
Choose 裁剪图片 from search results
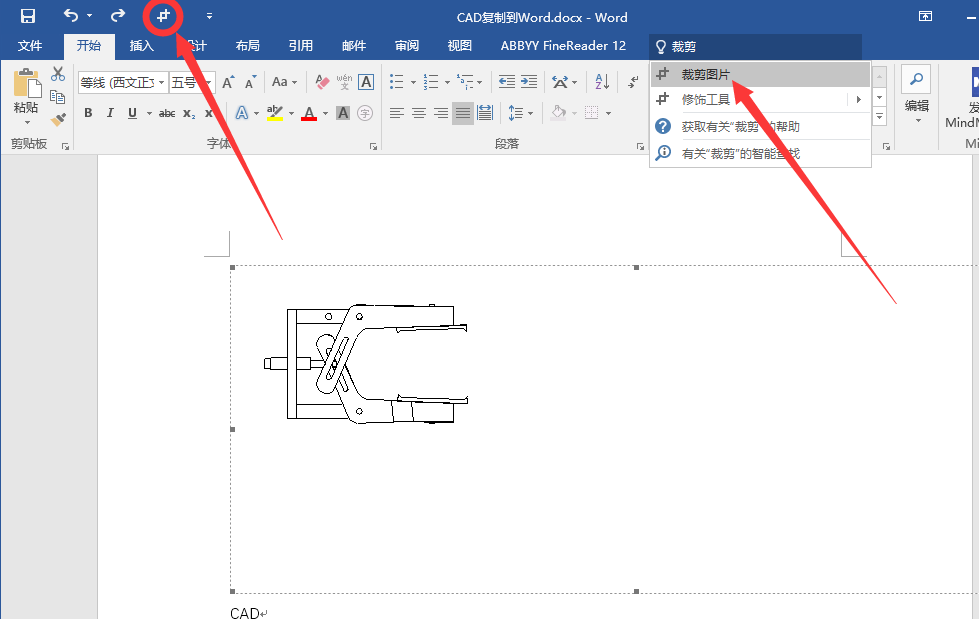(x=760, y=75)
